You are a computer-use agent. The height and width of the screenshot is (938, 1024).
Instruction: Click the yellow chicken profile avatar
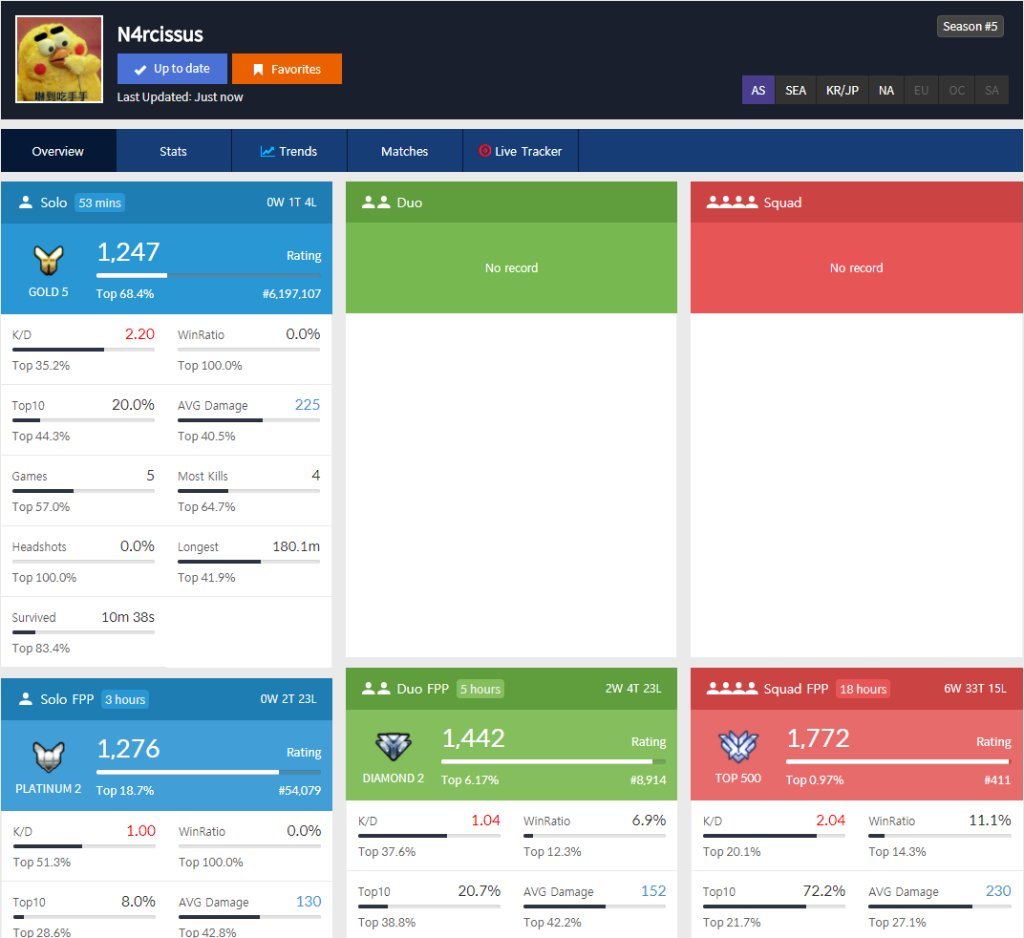coord(59,59)
